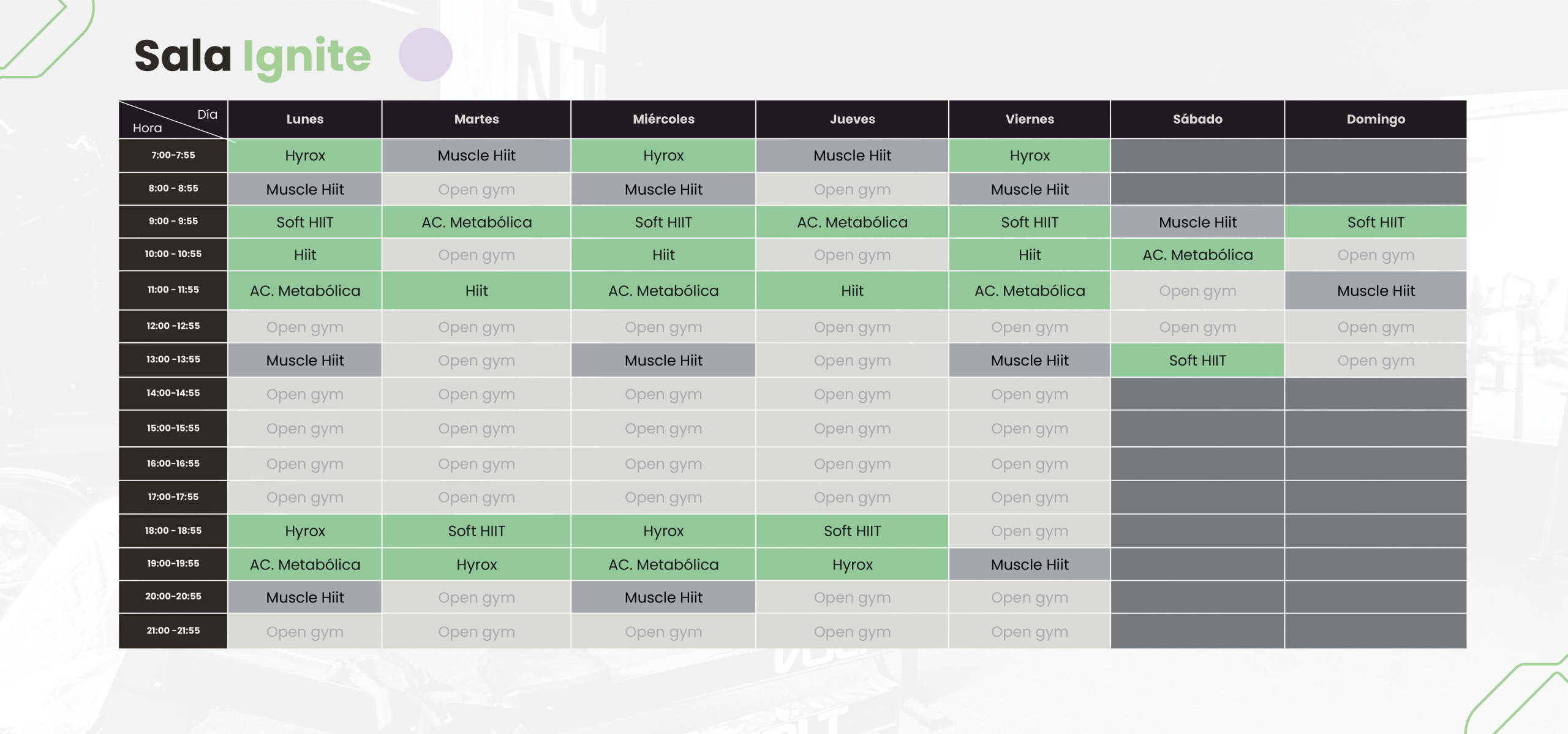Click Muscle Hiit on Viernes at 19:00
The width and height of the screenshot is (1568, 734).
pyautogui.click(x=1029, y=564)
